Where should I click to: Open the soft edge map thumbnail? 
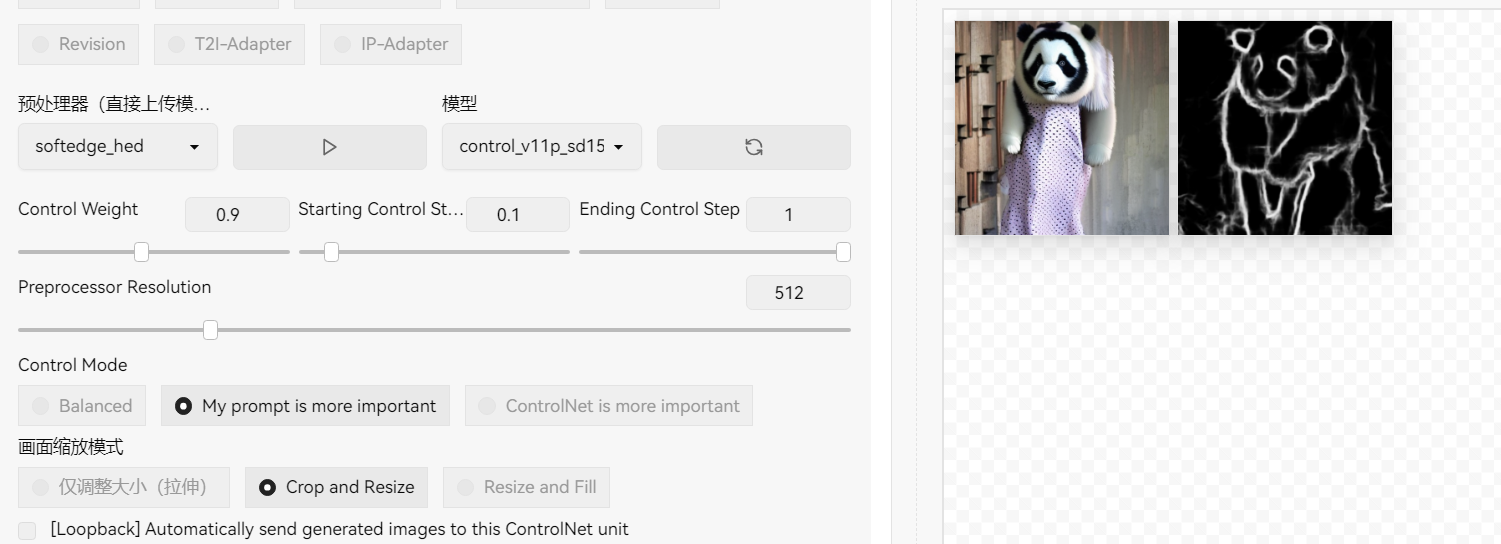click(x=1284, y=128)
